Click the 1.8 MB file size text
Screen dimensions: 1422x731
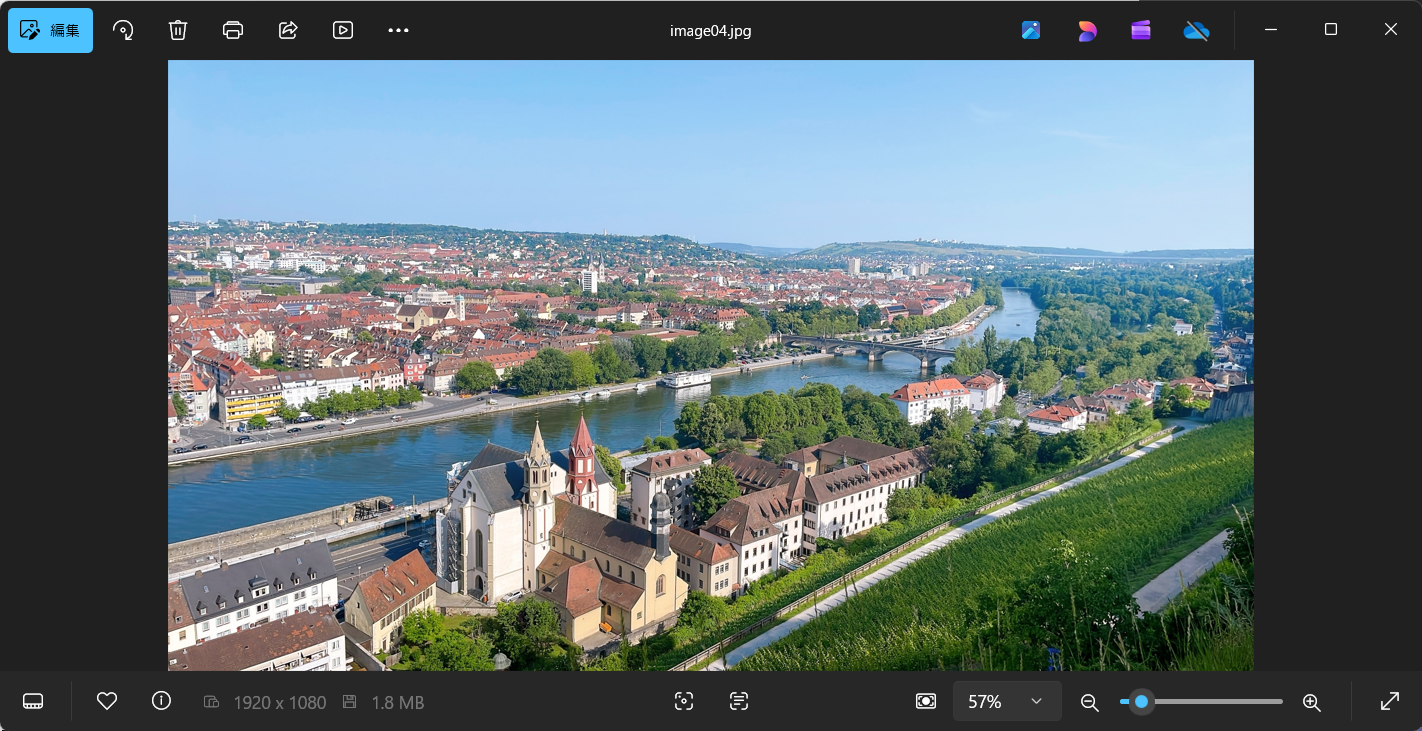tap(398, 703)
